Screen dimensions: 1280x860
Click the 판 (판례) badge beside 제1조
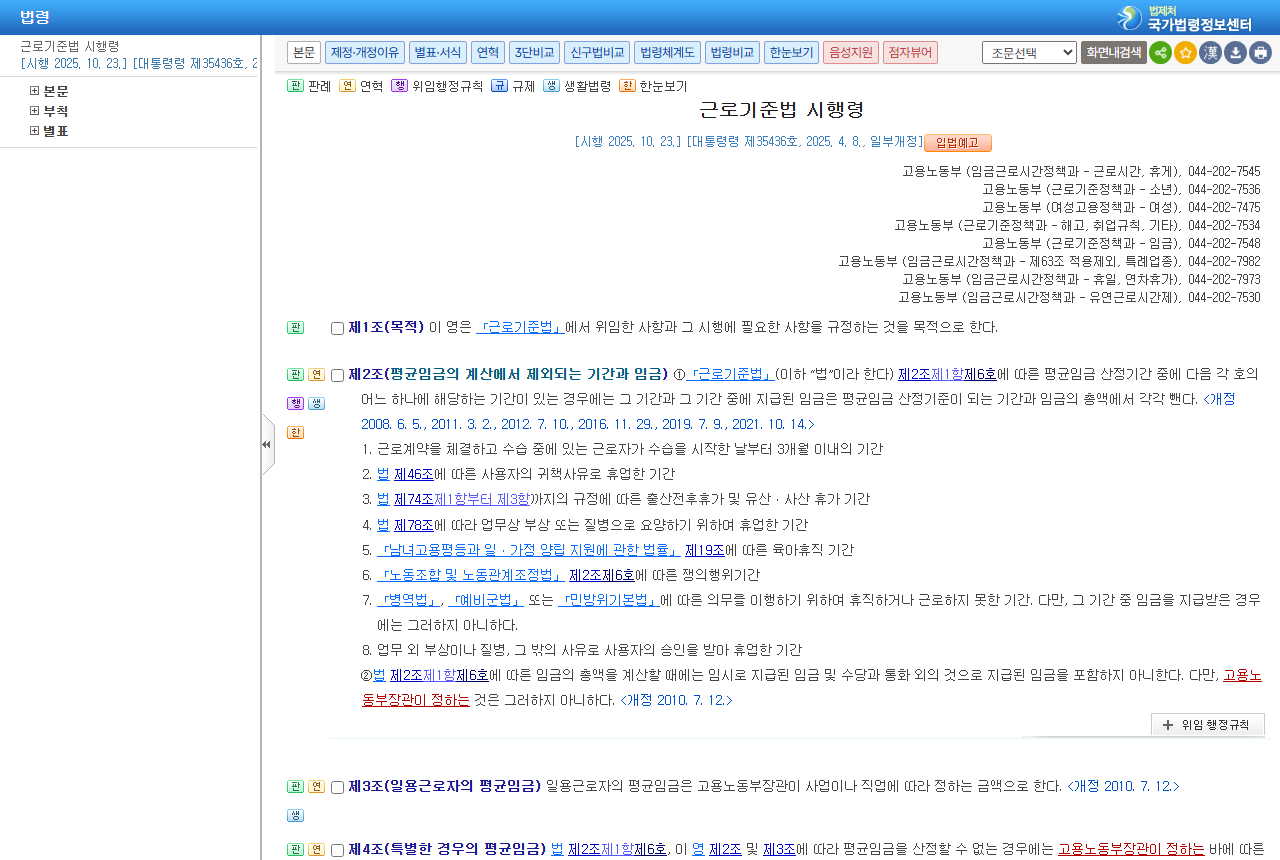point(295,327)
